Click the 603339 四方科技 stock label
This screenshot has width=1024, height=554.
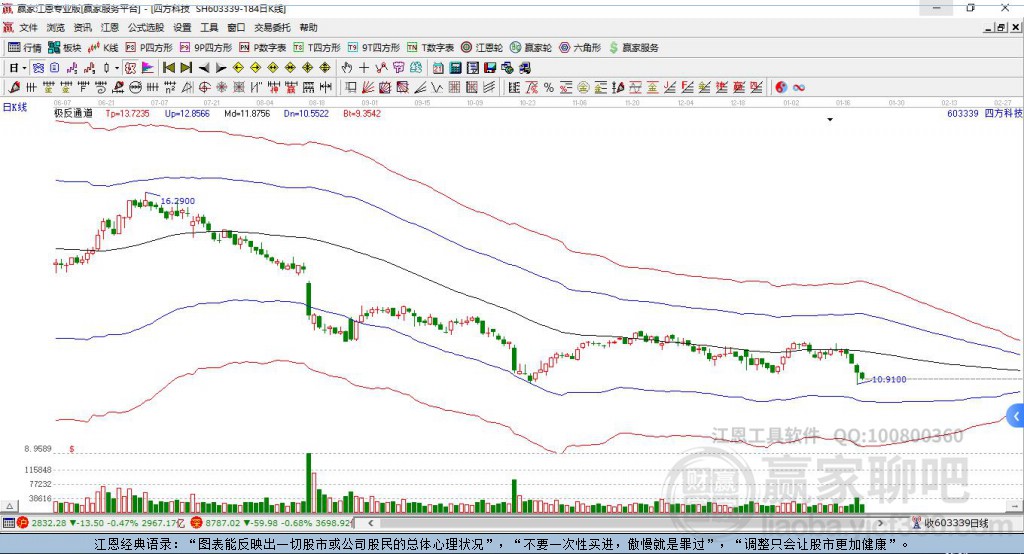coord(985,114)
